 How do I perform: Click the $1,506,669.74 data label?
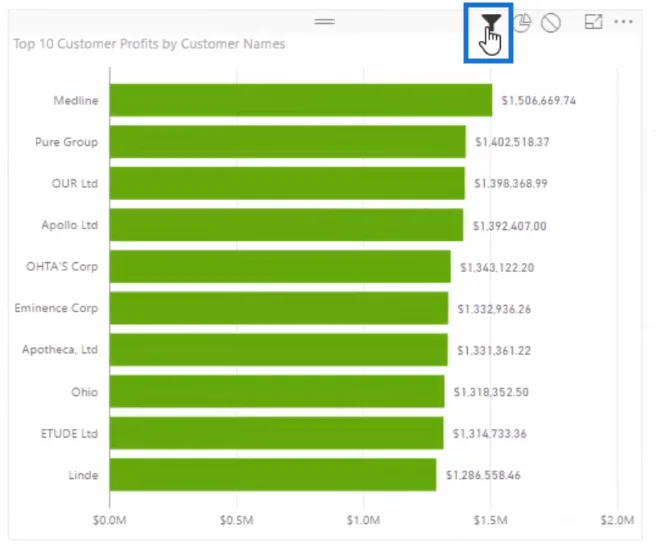pyautogui.click(x=539, y=100)
